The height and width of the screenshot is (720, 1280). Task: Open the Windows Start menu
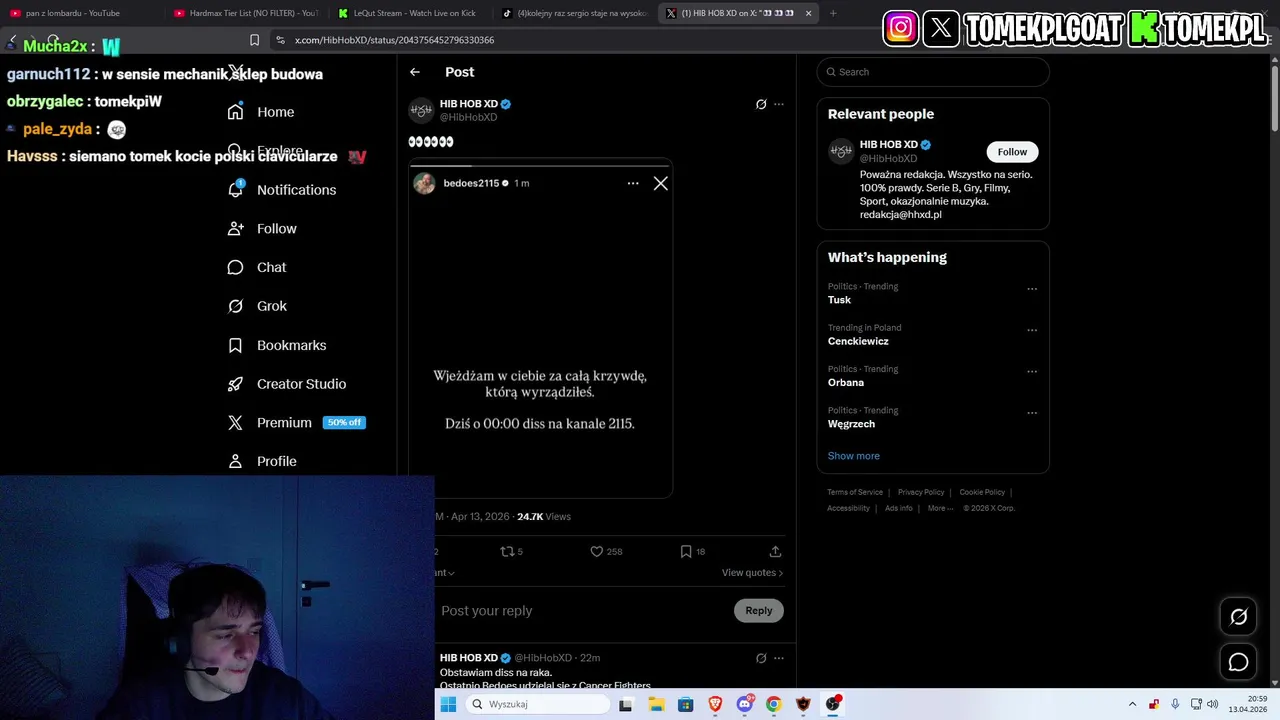[448, 704]
